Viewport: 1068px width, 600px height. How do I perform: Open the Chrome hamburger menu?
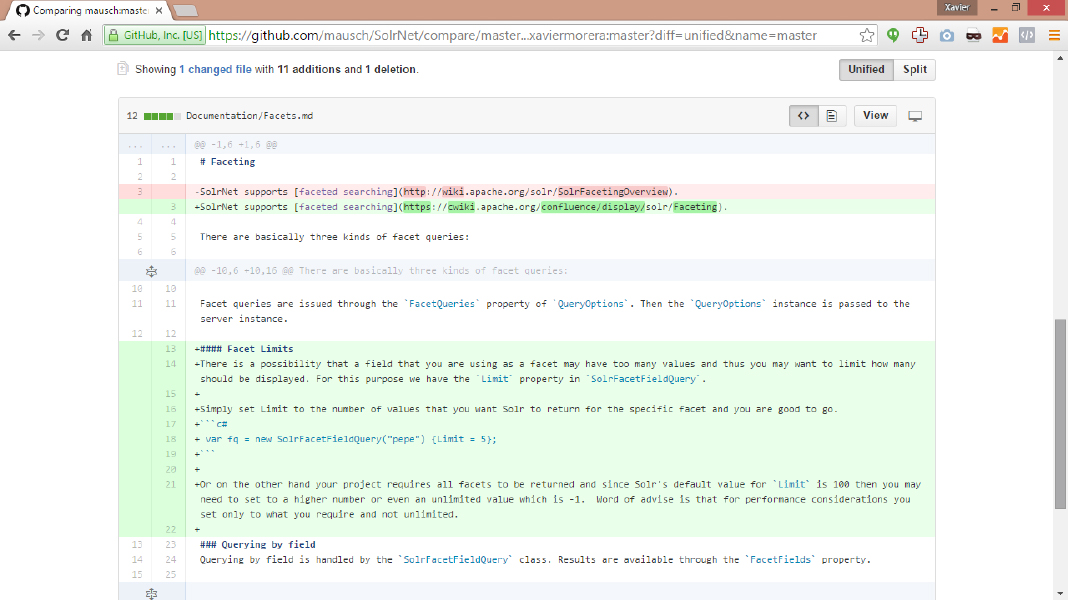(x=1053, y=35)
